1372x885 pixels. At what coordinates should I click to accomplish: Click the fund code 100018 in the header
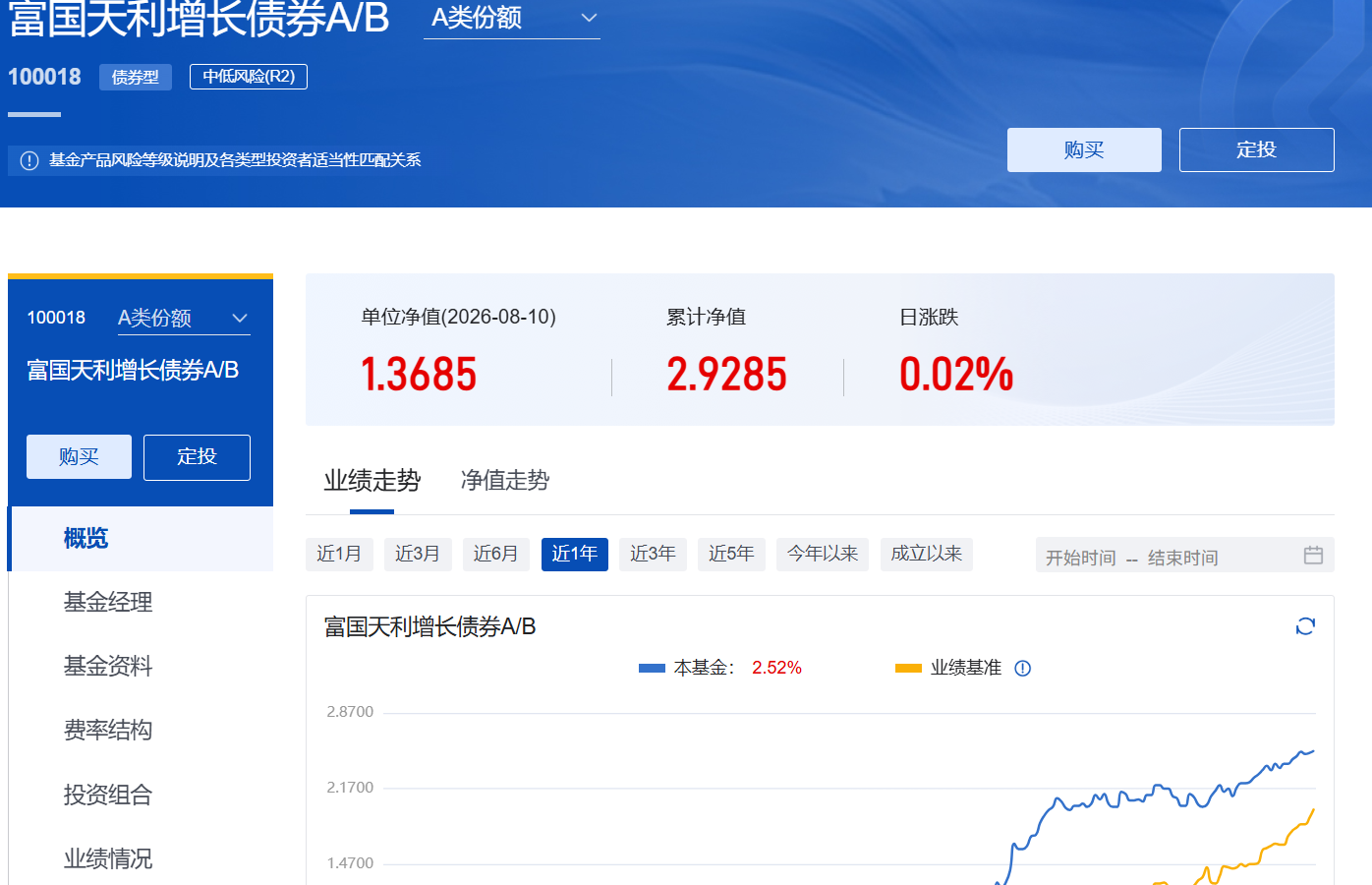pyautogui.click(x=44, y=77)
